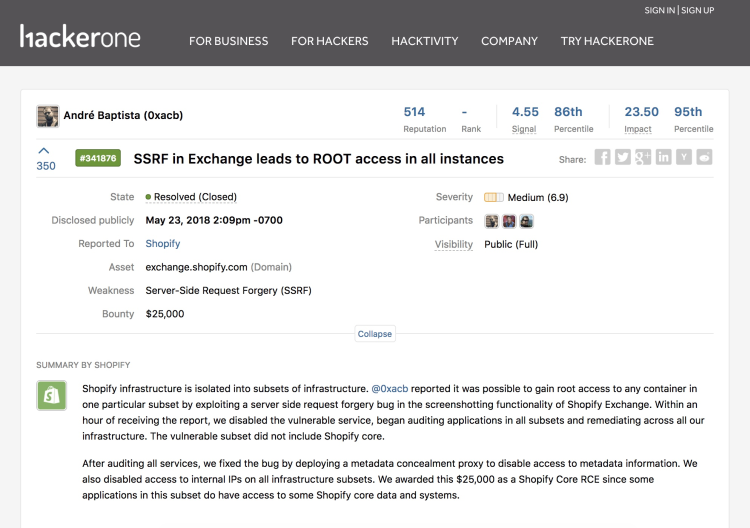Collapse the report details section
The width and height of the screenshot is (750, 528).
tap(375, 334)
